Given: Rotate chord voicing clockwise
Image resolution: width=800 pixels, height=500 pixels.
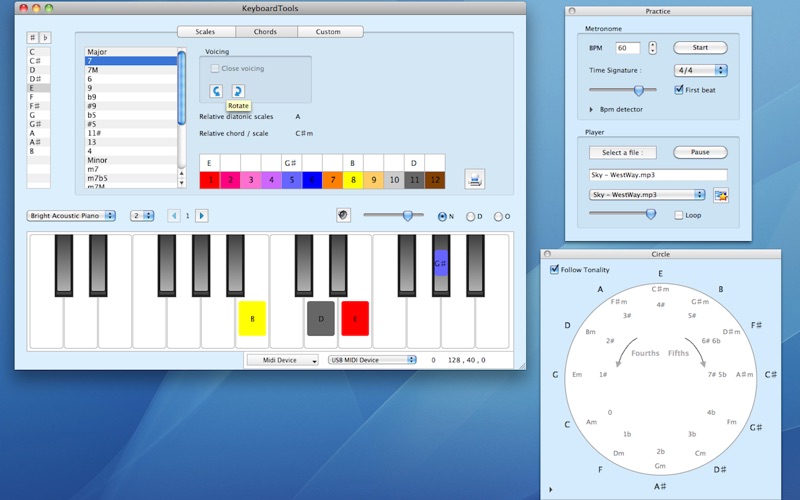Looking at the screenshot, I should [x=238, y=91].
